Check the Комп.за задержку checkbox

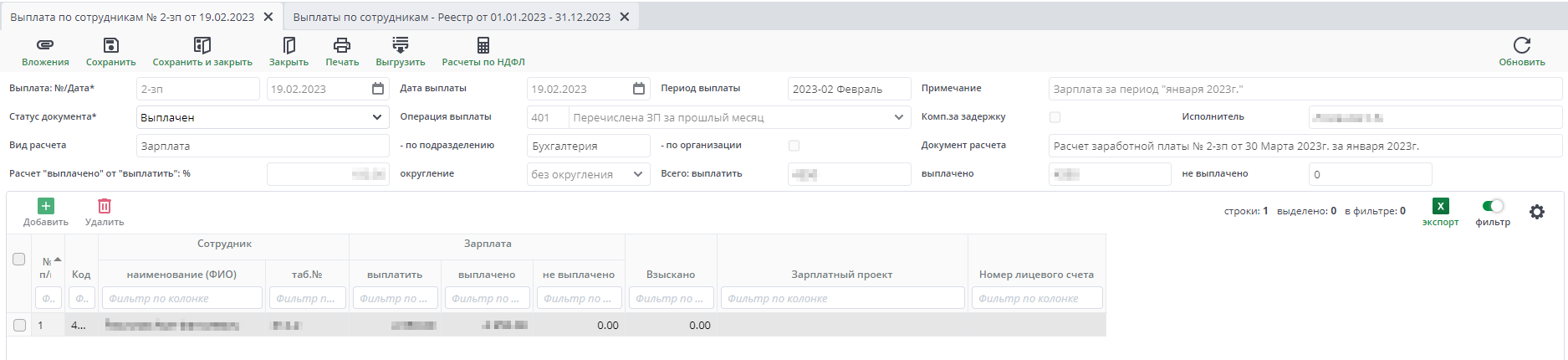pyautogui.click(x=1055, y=117)
